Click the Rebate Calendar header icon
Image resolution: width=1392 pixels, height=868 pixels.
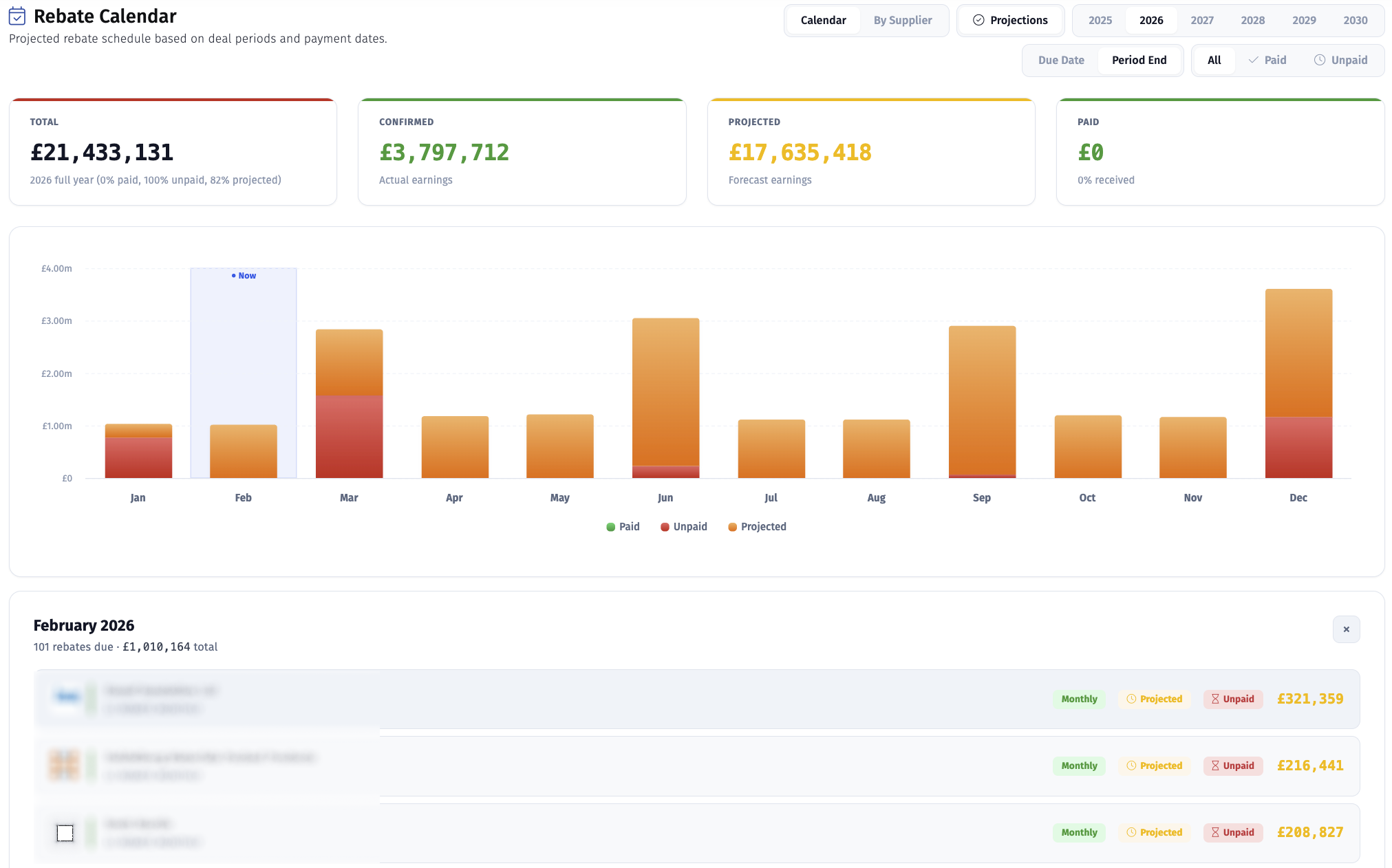click(17, 16)
